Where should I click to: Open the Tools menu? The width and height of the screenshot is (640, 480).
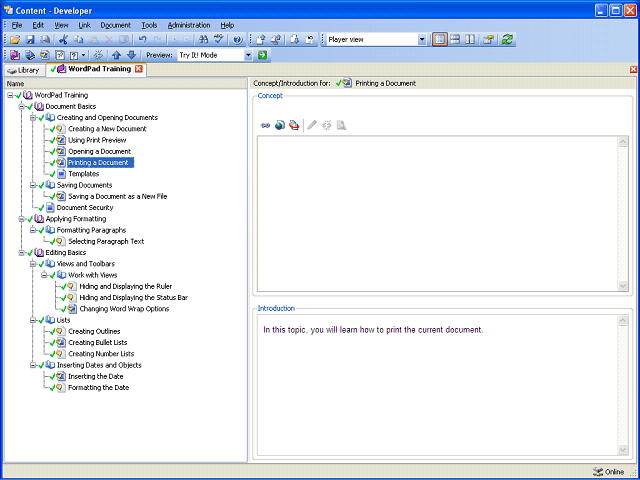pyautogui.click(x=149, y=25)
